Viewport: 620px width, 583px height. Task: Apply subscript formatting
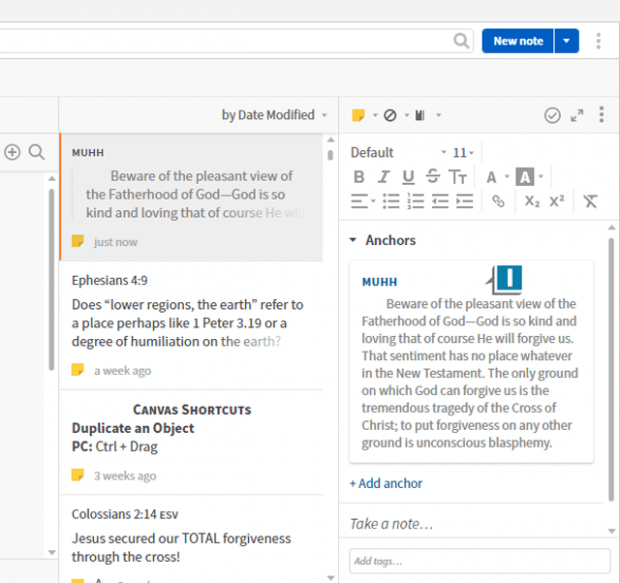point(532,201)
